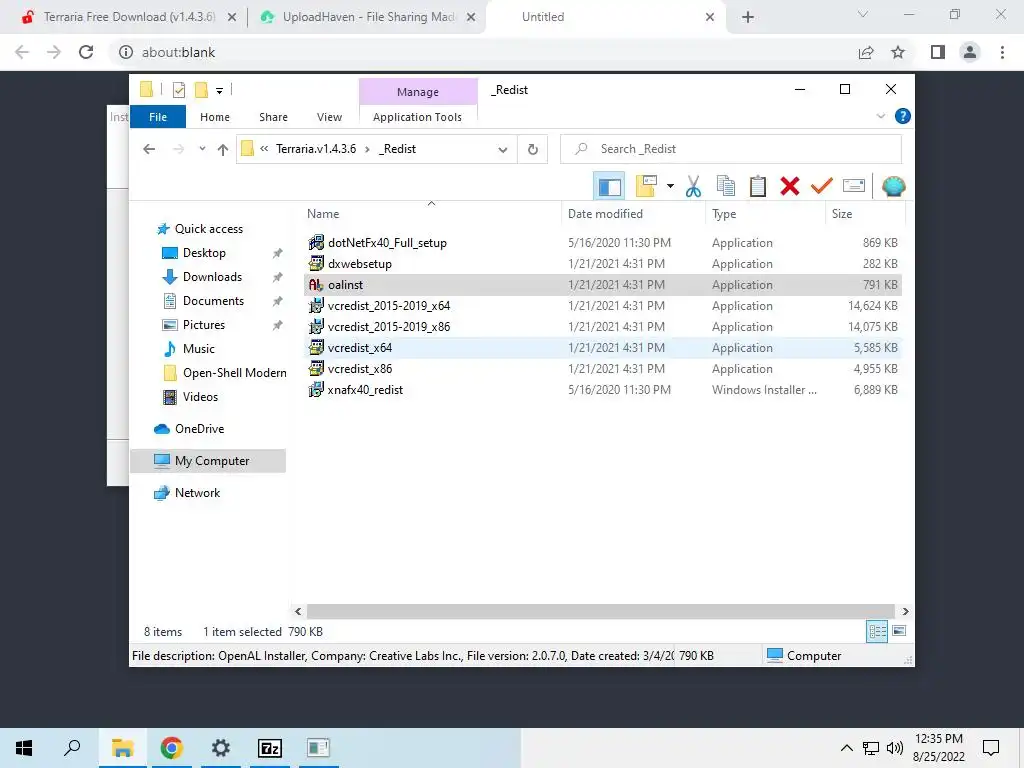The height and width of the screenshot is (768, 1024).
Task: Open the View ribbon tab
Action: [x=329, y=117]
